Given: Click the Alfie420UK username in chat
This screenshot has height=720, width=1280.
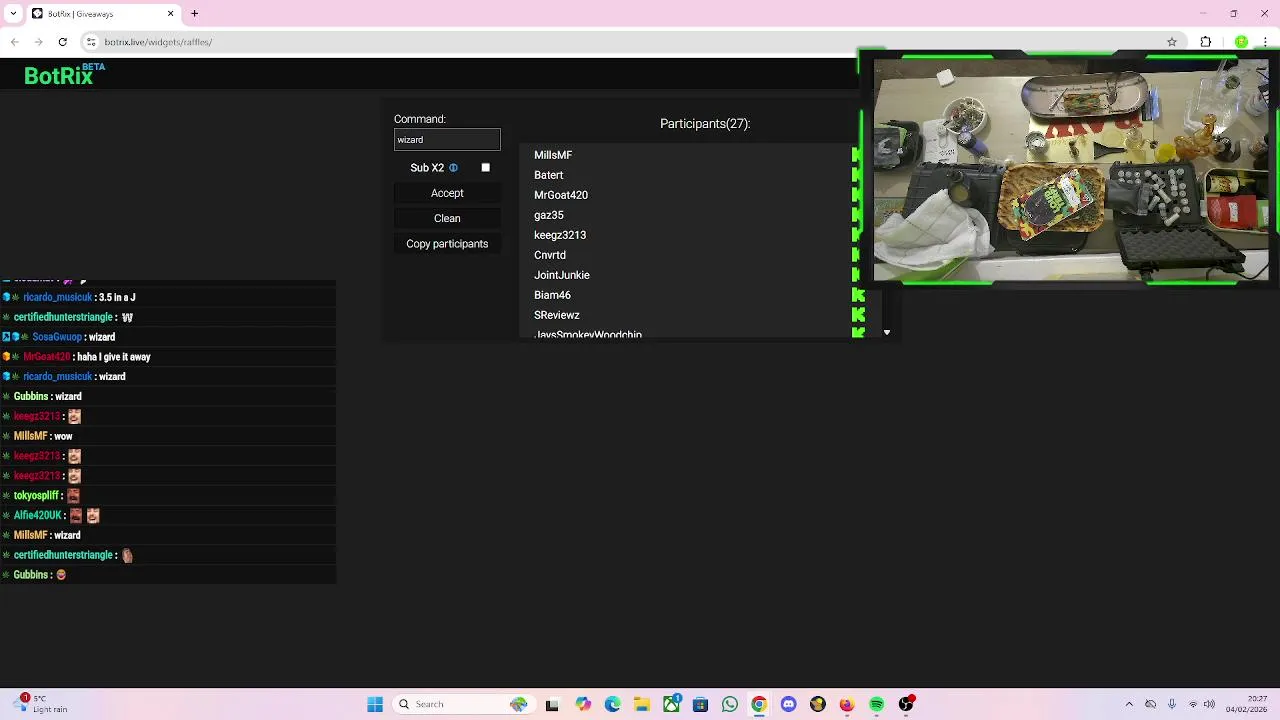Looking at the screenshot, I should 38,515.
